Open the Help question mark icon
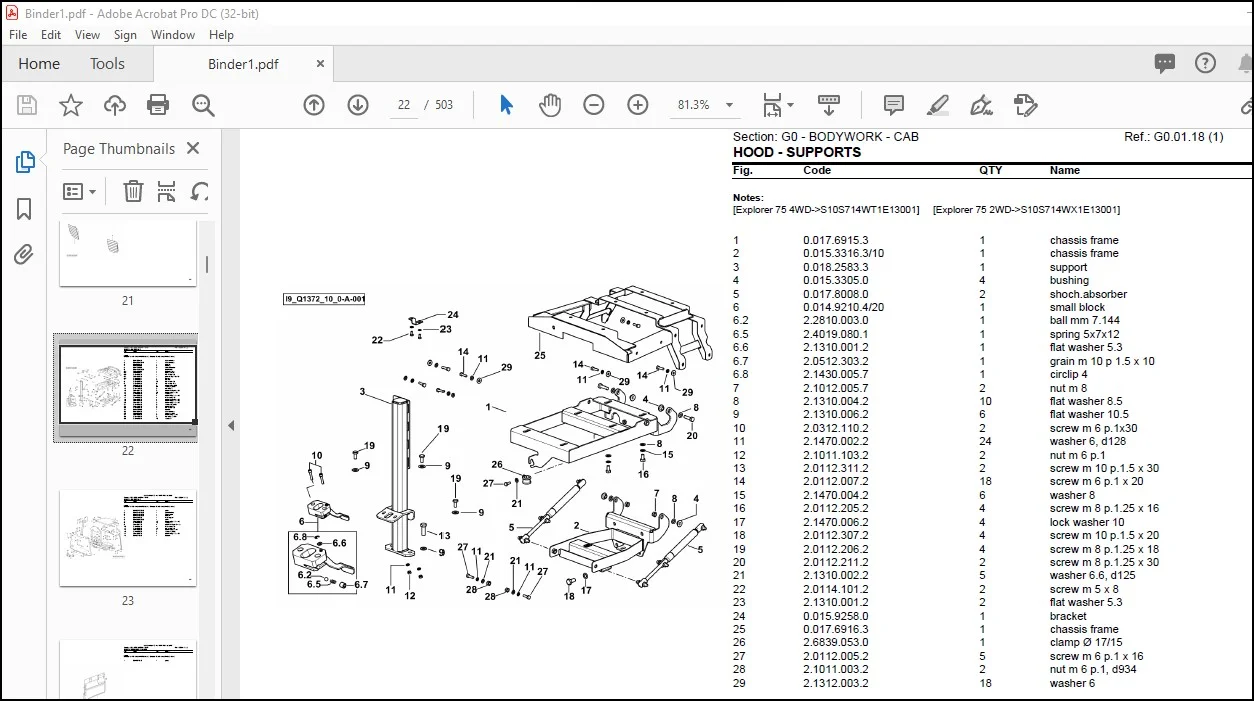 point(1206,63)
